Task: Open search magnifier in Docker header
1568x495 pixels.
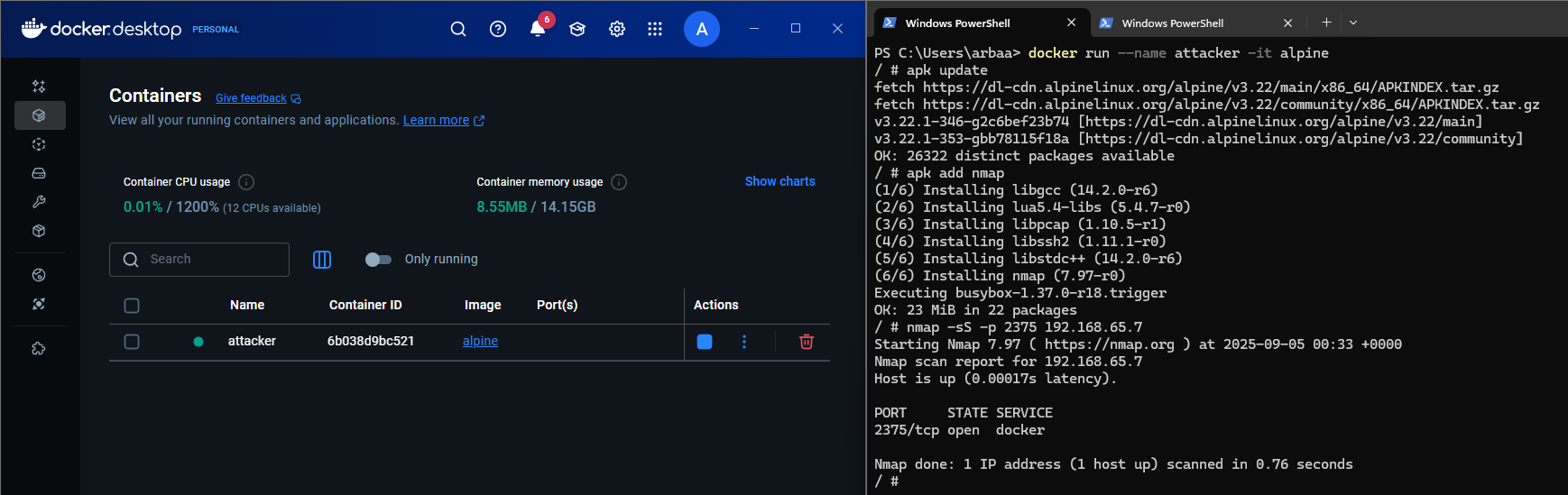Action: (x=458, y=29)
